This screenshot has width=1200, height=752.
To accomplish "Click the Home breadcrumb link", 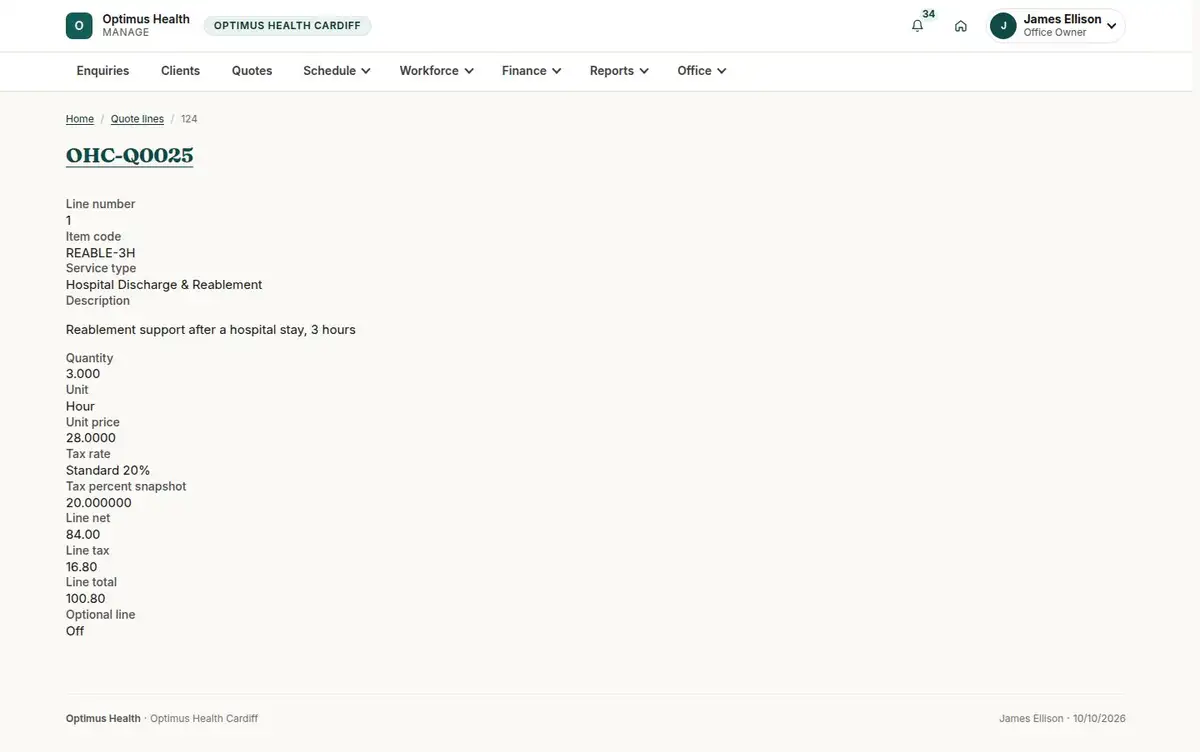I will pyautogui.click(x=80, y=119).
